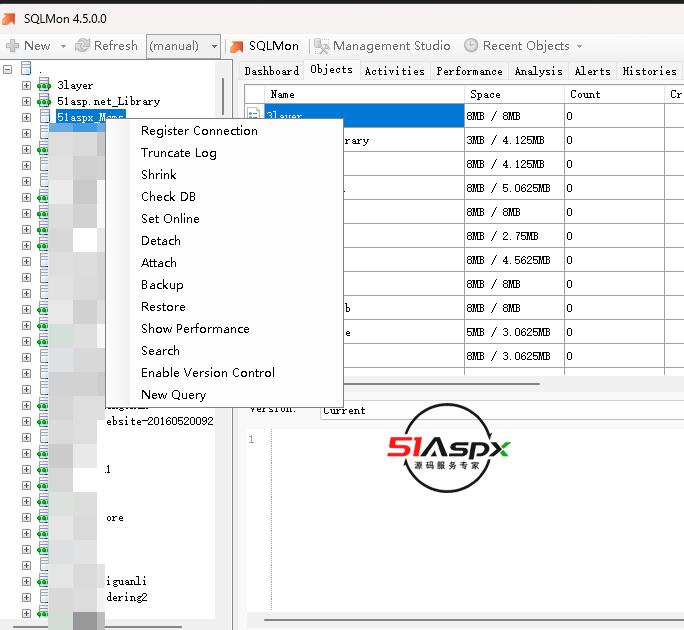The image size is (684, 630).
Task: Click the 3layer database icon in tree
Action: [44, 86]
